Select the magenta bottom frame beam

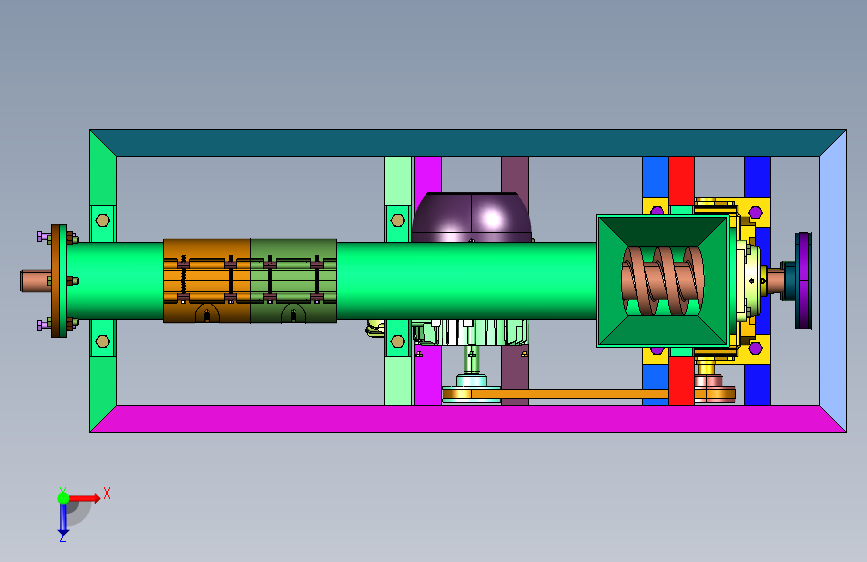click(x=468, y=419)
